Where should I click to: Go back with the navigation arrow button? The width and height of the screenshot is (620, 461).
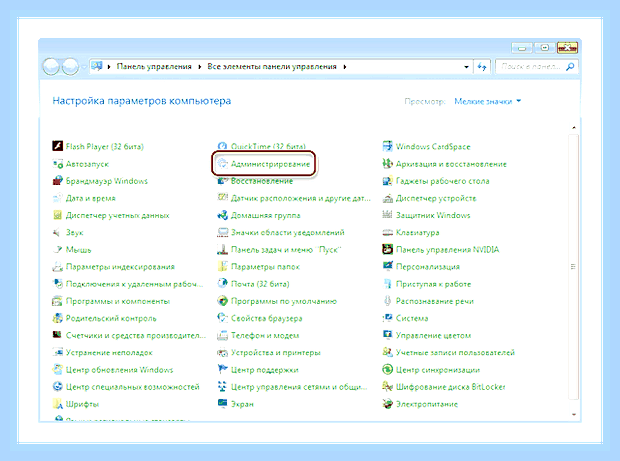point(51,67)
